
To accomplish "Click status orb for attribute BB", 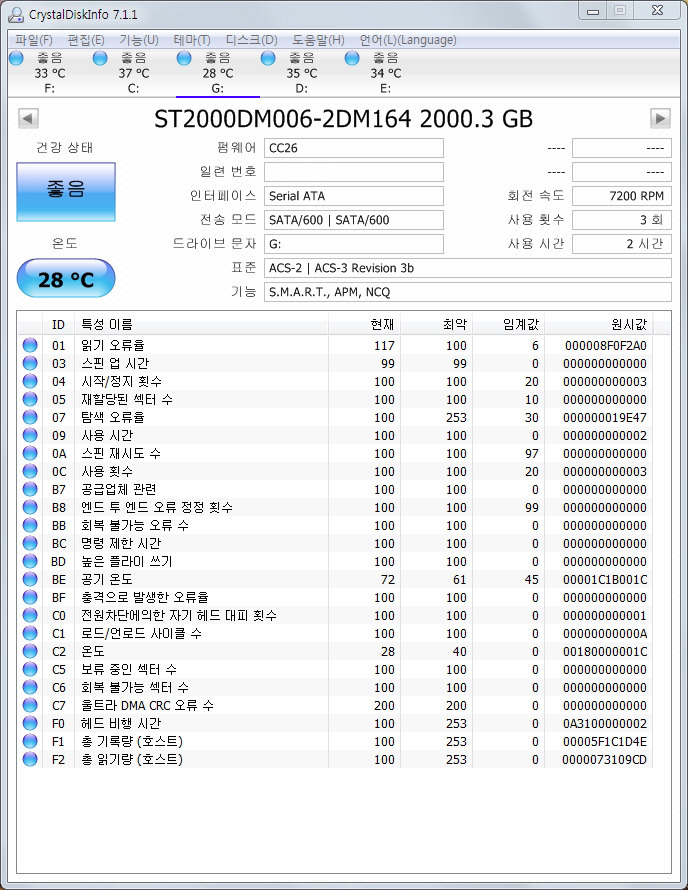I will tap(30, 525).
